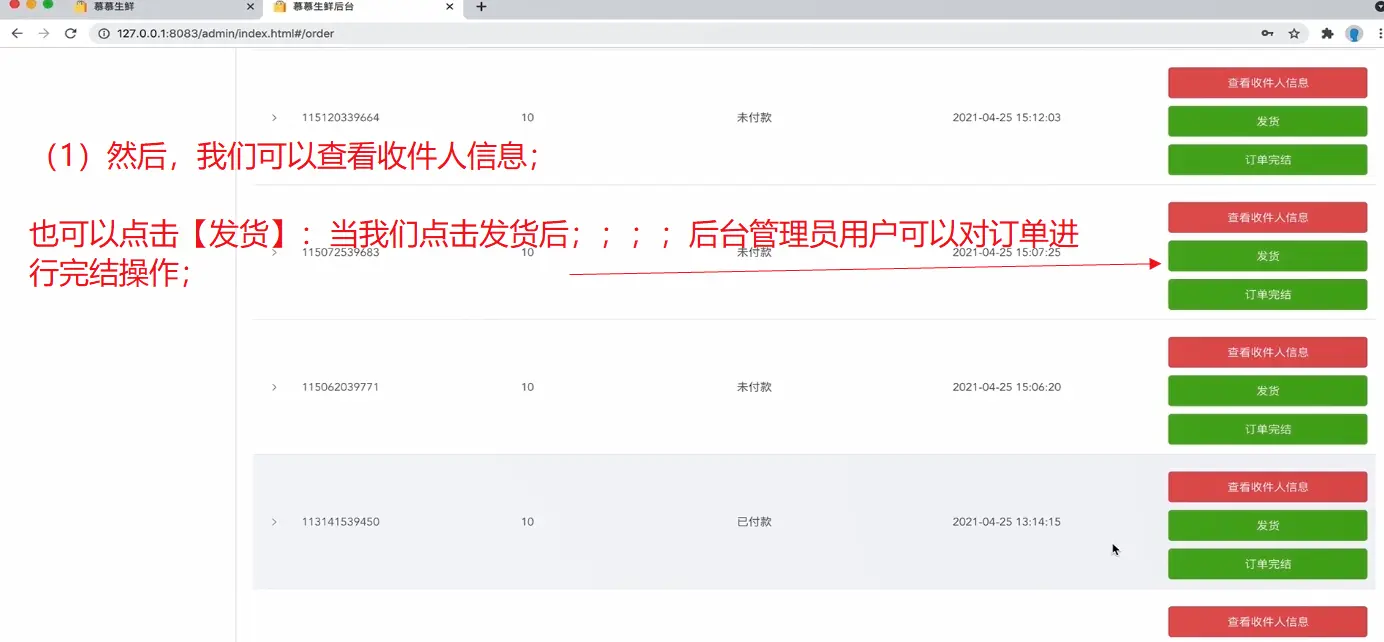Click 发货 for order 115120339664
Image resolution: width=1384 pixels, height=642 pixels.
[1267, 121]
